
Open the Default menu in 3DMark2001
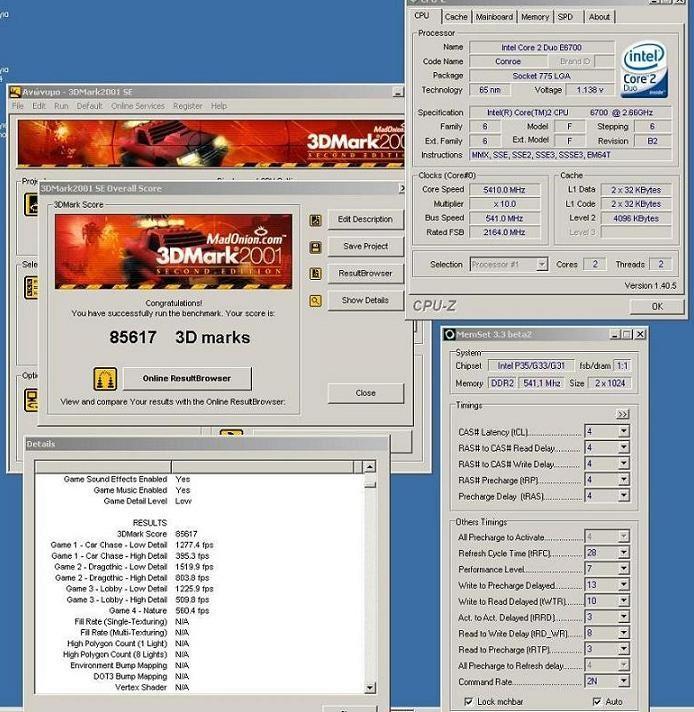click(x=89, y=106)
